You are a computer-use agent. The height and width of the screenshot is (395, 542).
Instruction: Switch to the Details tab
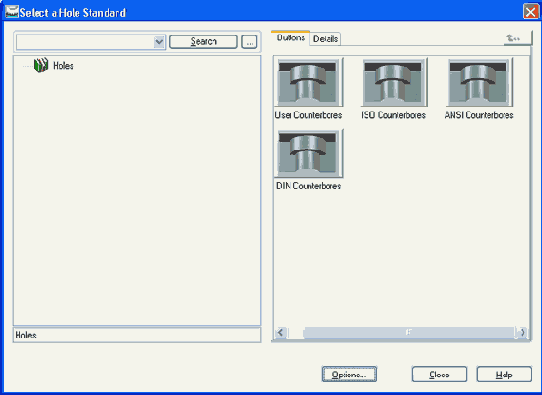click(x=325, y=39)
